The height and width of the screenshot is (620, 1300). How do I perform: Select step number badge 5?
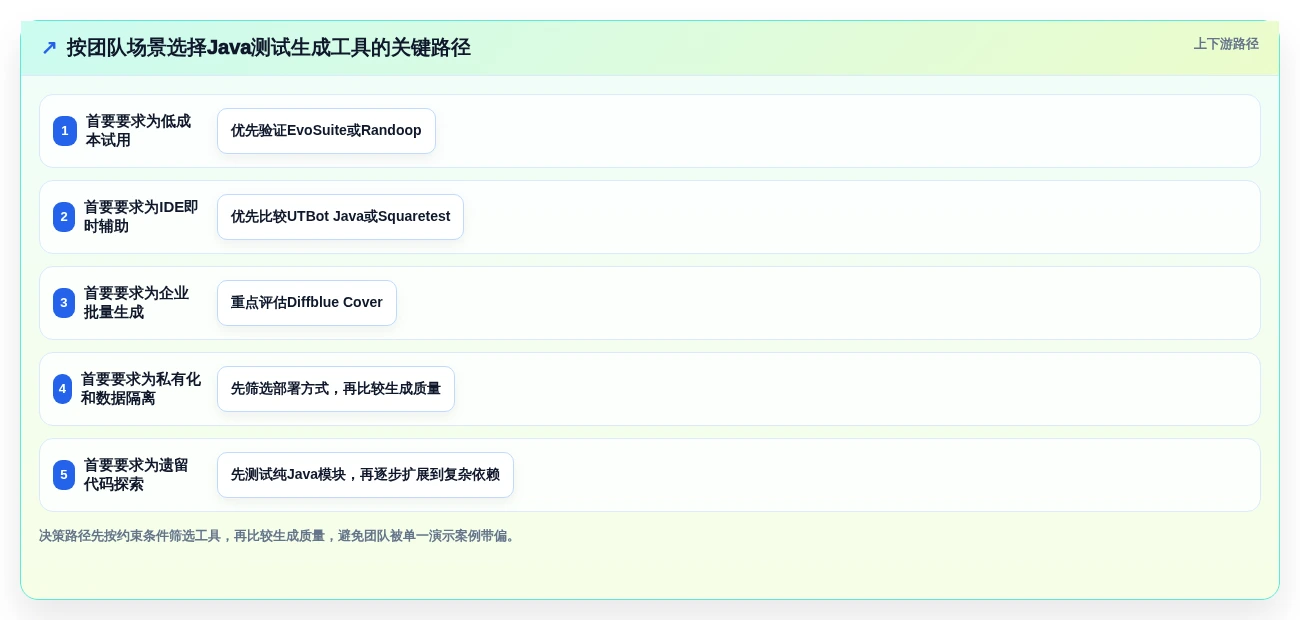tap(64, 475)
